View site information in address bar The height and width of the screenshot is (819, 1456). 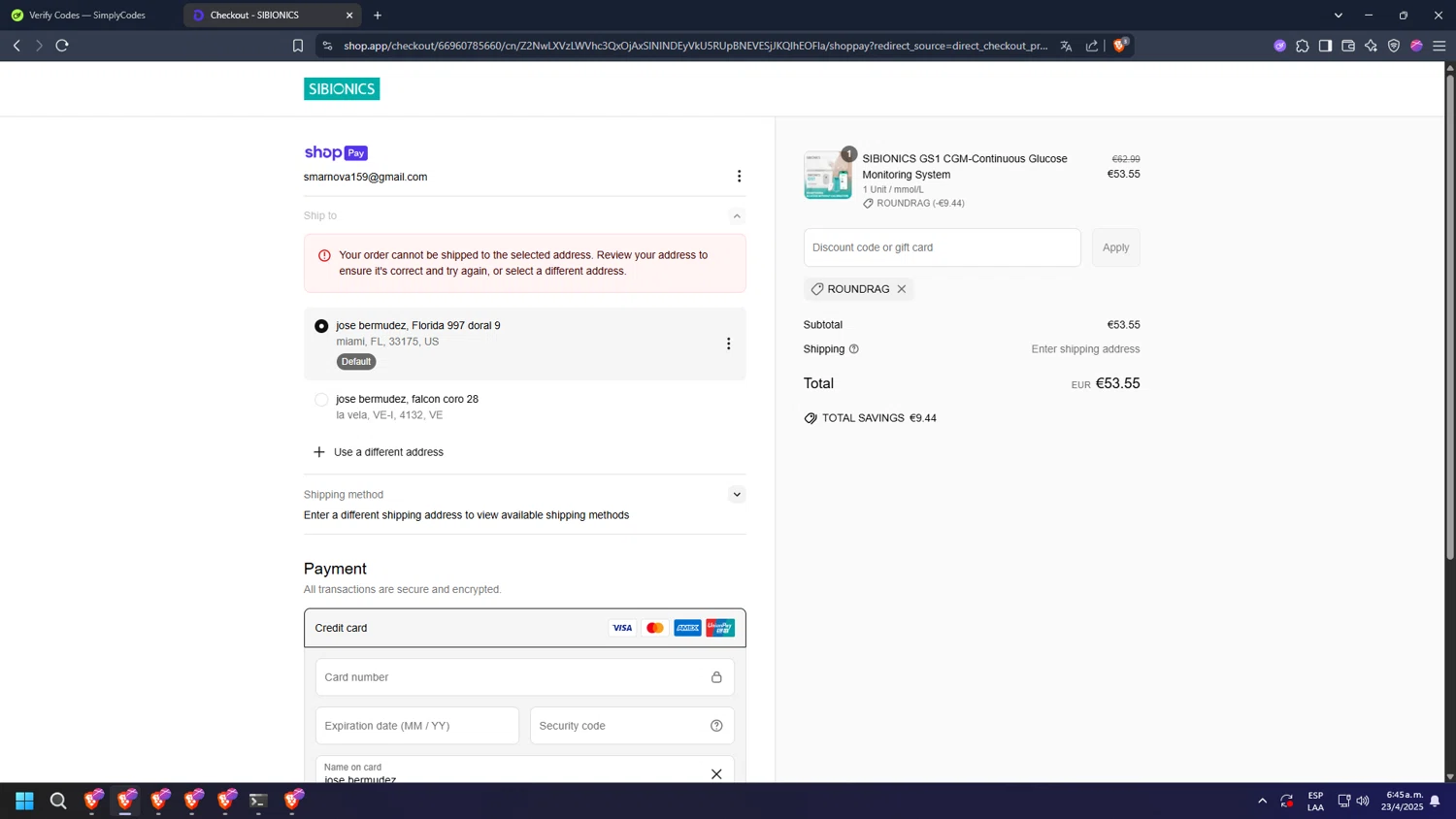327,46
